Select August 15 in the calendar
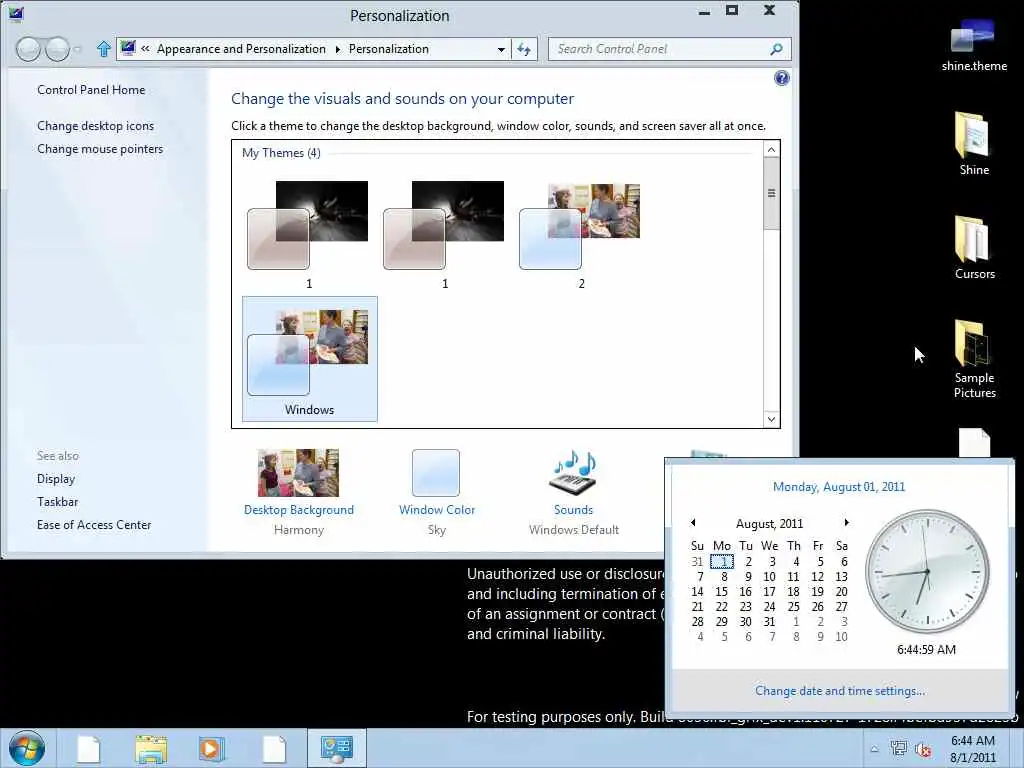The height and width of the screenshot is (768, 1024). (x=721, y=592)
